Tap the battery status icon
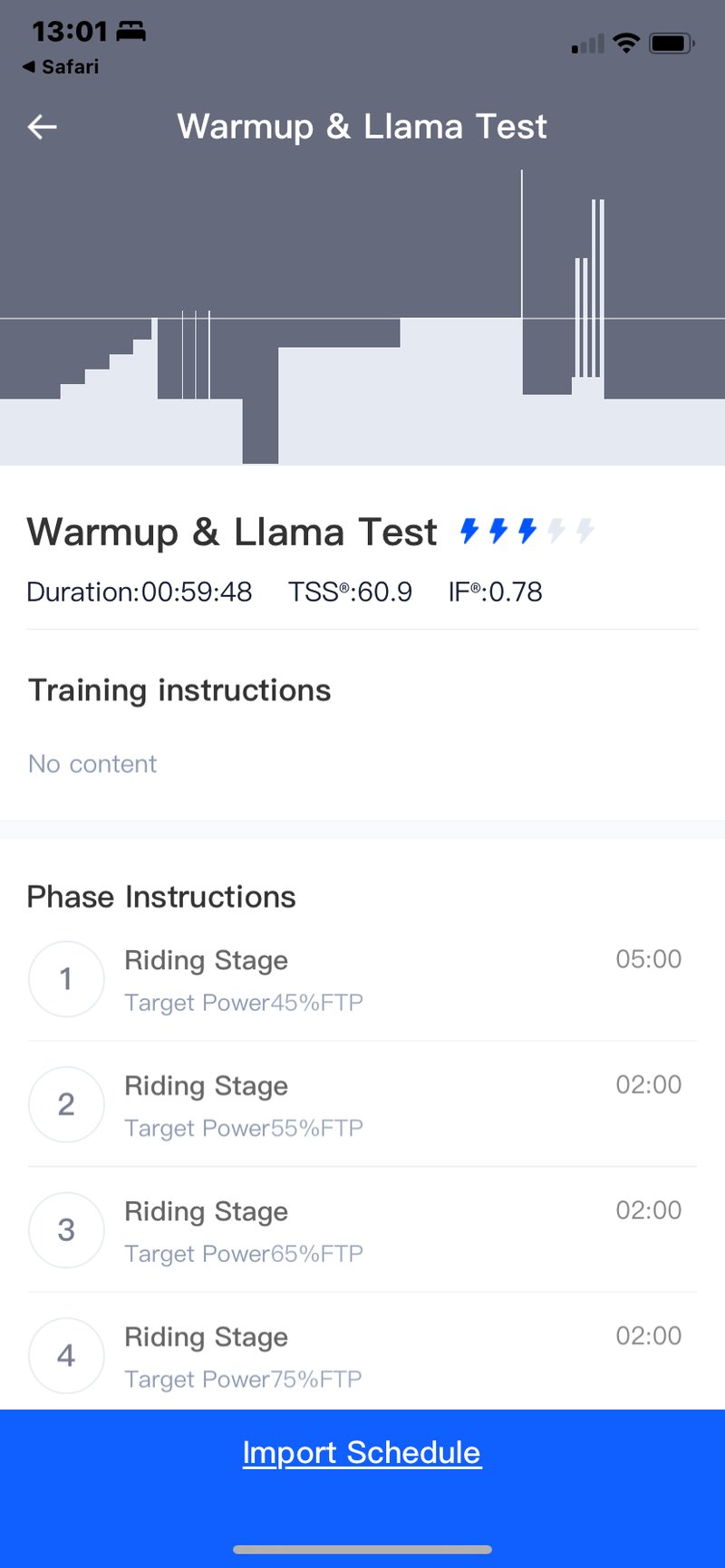 (672, 43)
